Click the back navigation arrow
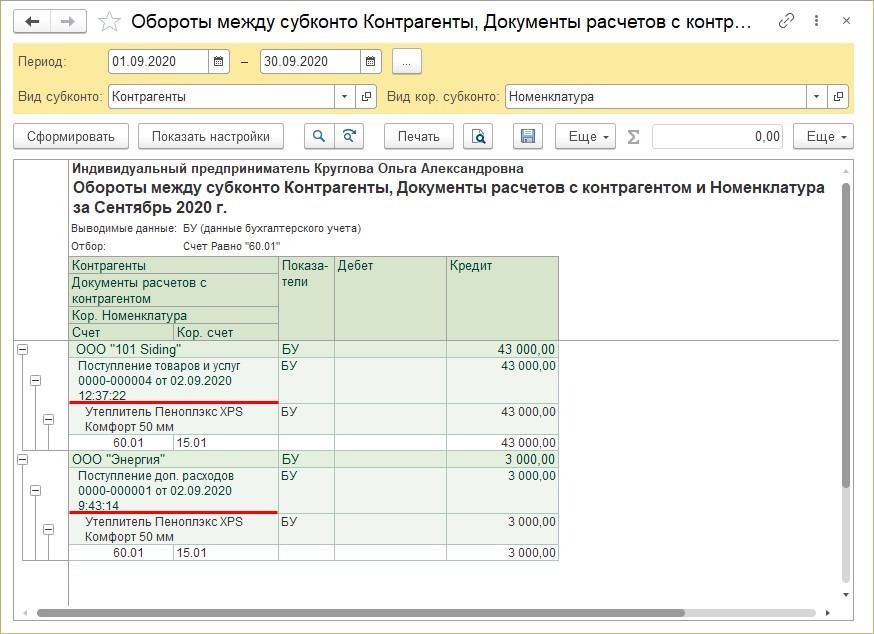 click(x=33, y=21)
